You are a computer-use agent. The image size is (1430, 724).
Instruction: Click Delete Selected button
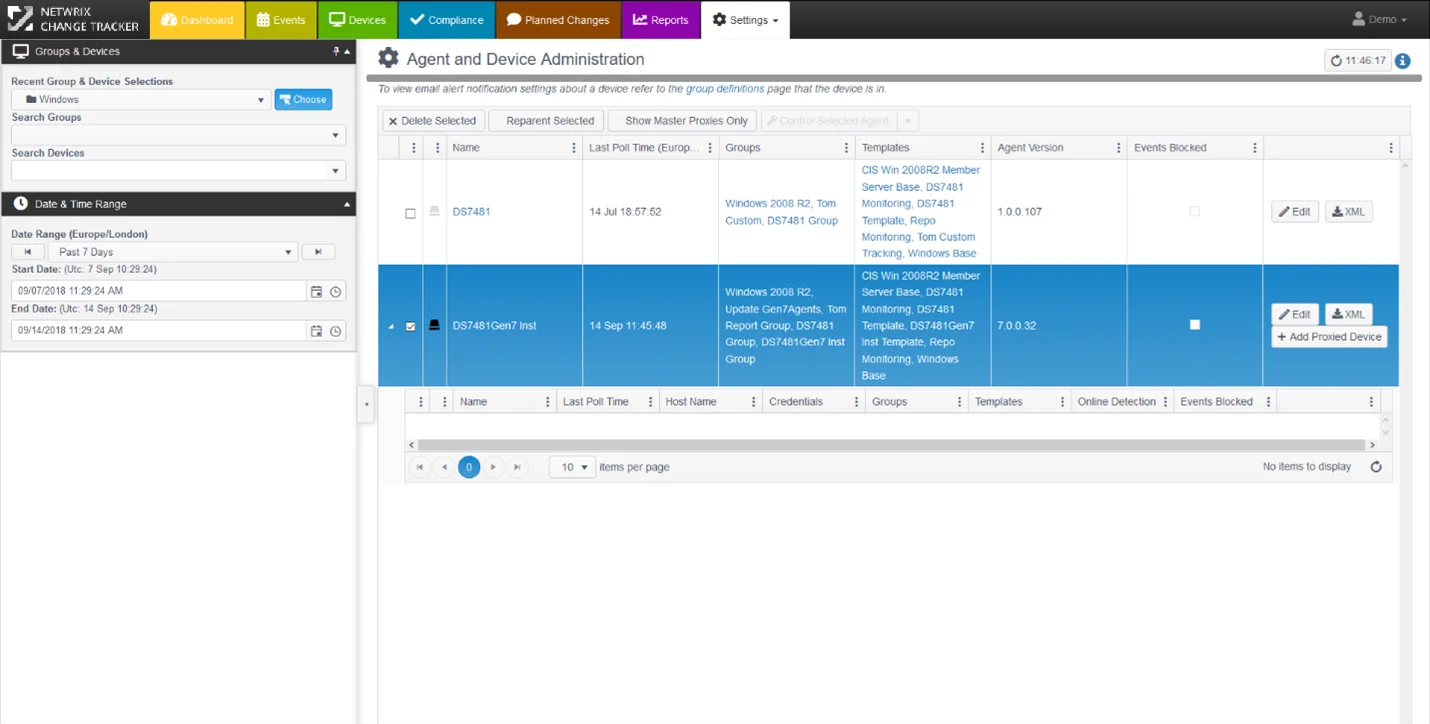coord(433,121)
